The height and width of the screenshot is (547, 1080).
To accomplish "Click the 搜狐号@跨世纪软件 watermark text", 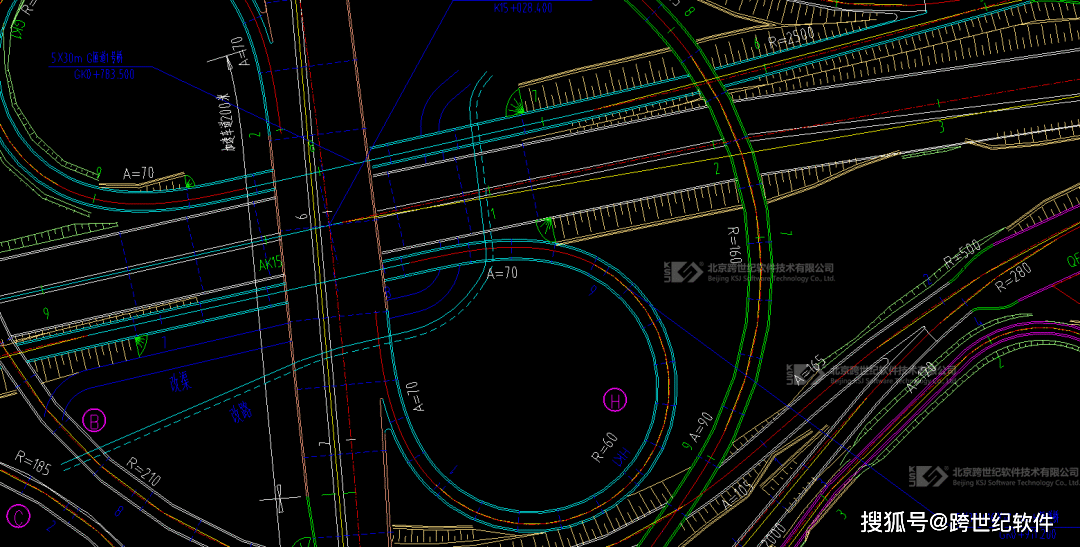I will 957,522.
